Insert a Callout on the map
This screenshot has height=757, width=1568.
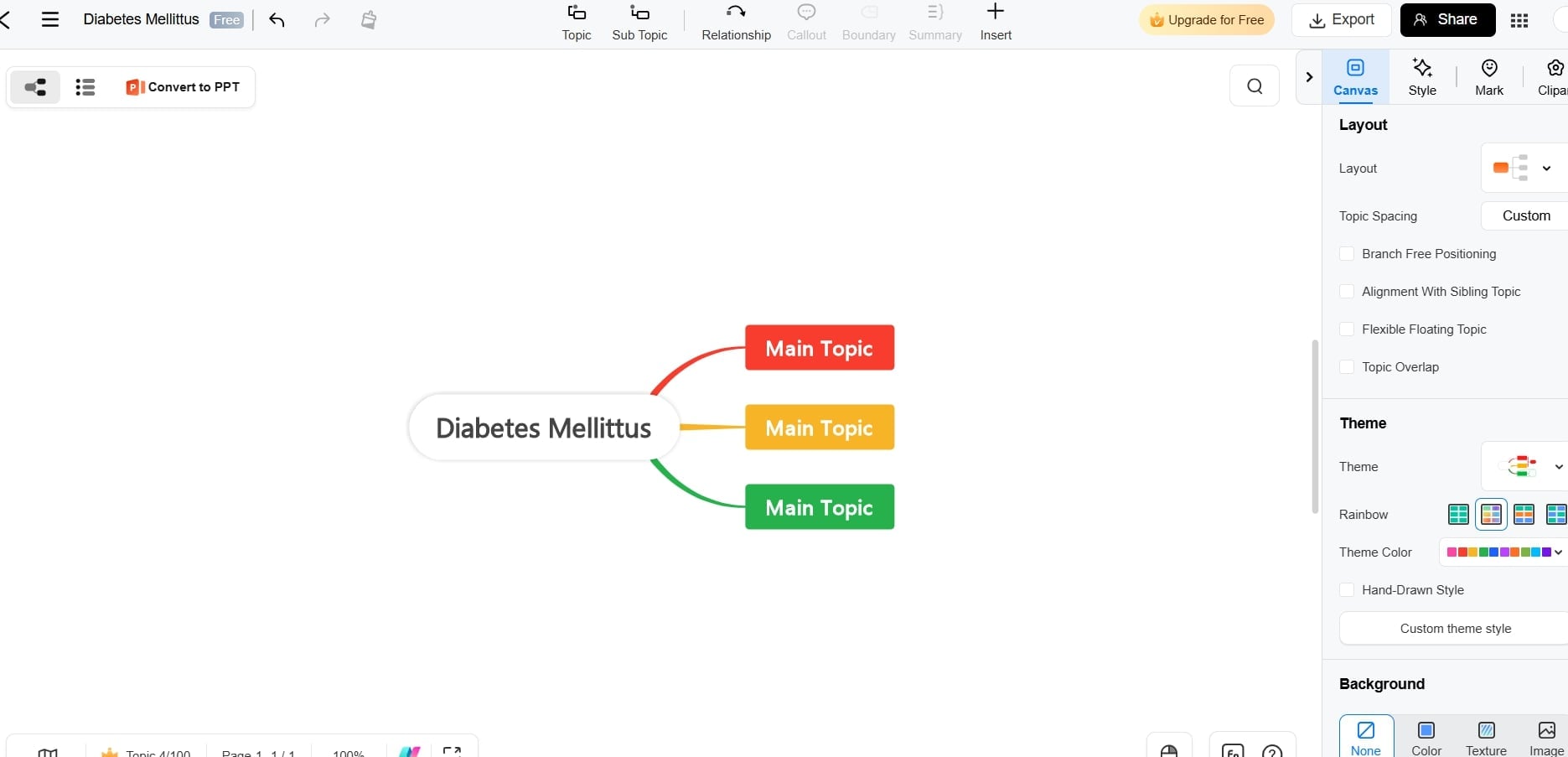click(806, 22)
